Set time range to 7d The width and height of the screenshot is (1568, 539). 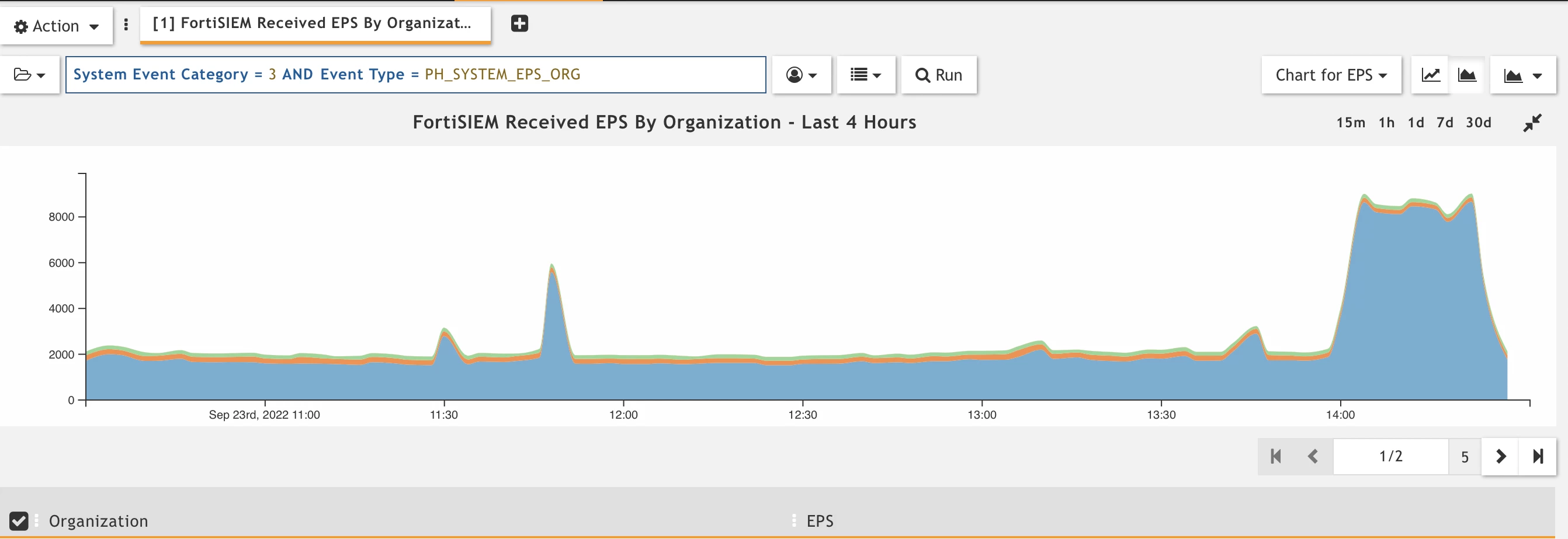[1444, 123]
